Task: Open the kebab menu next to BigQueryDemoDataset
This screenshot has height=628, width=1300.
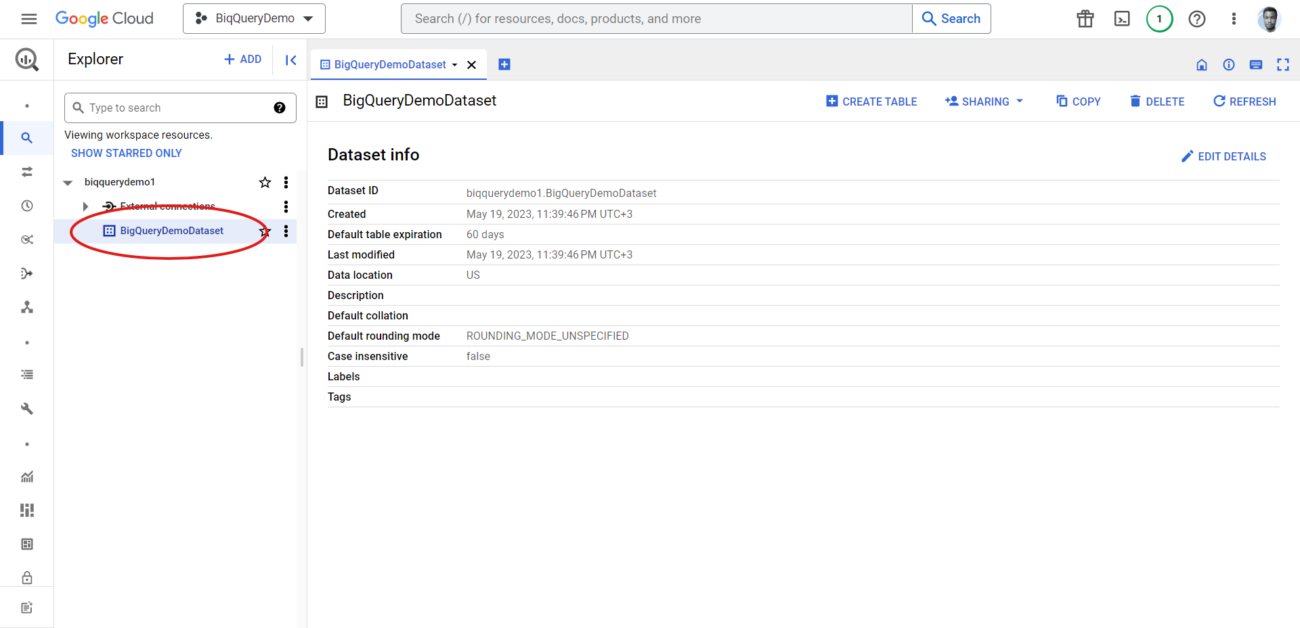Action: 286,230
